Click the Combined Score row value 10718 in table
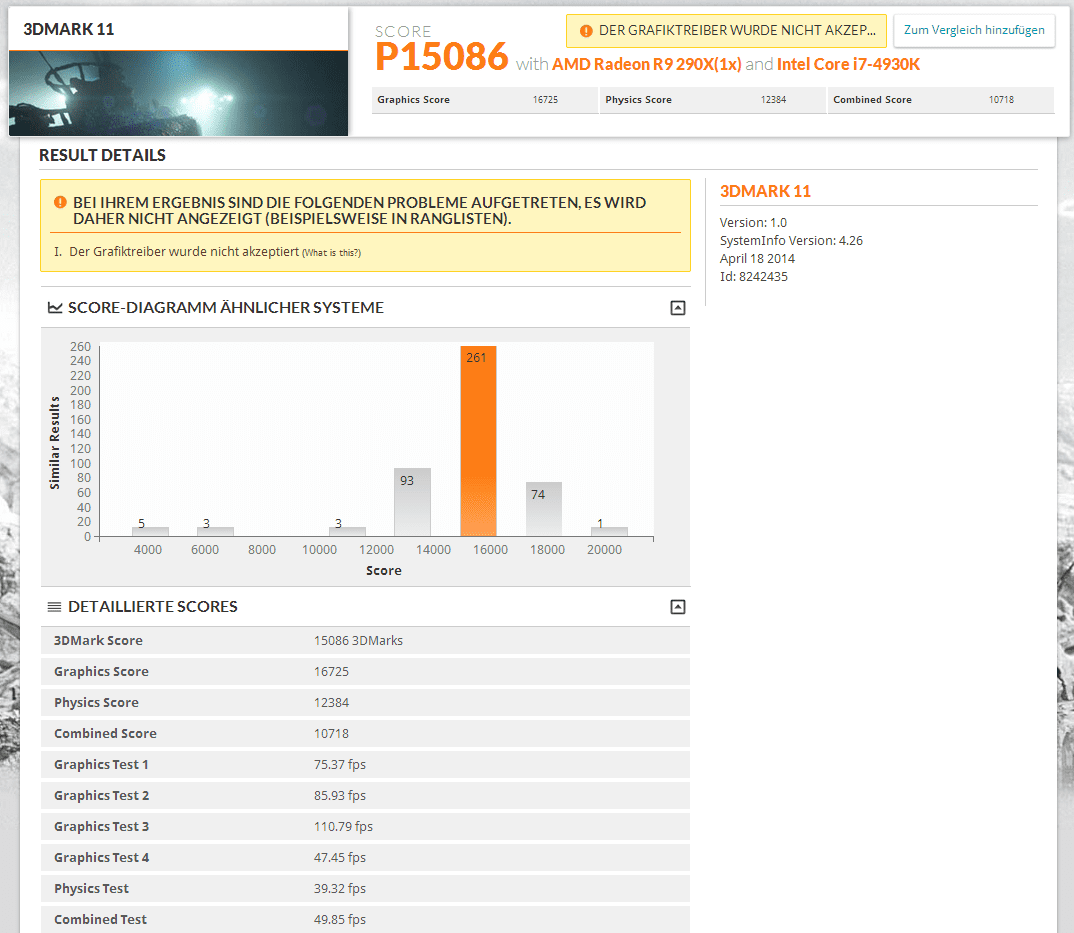1074x933 pixels. tap(331, 734)
